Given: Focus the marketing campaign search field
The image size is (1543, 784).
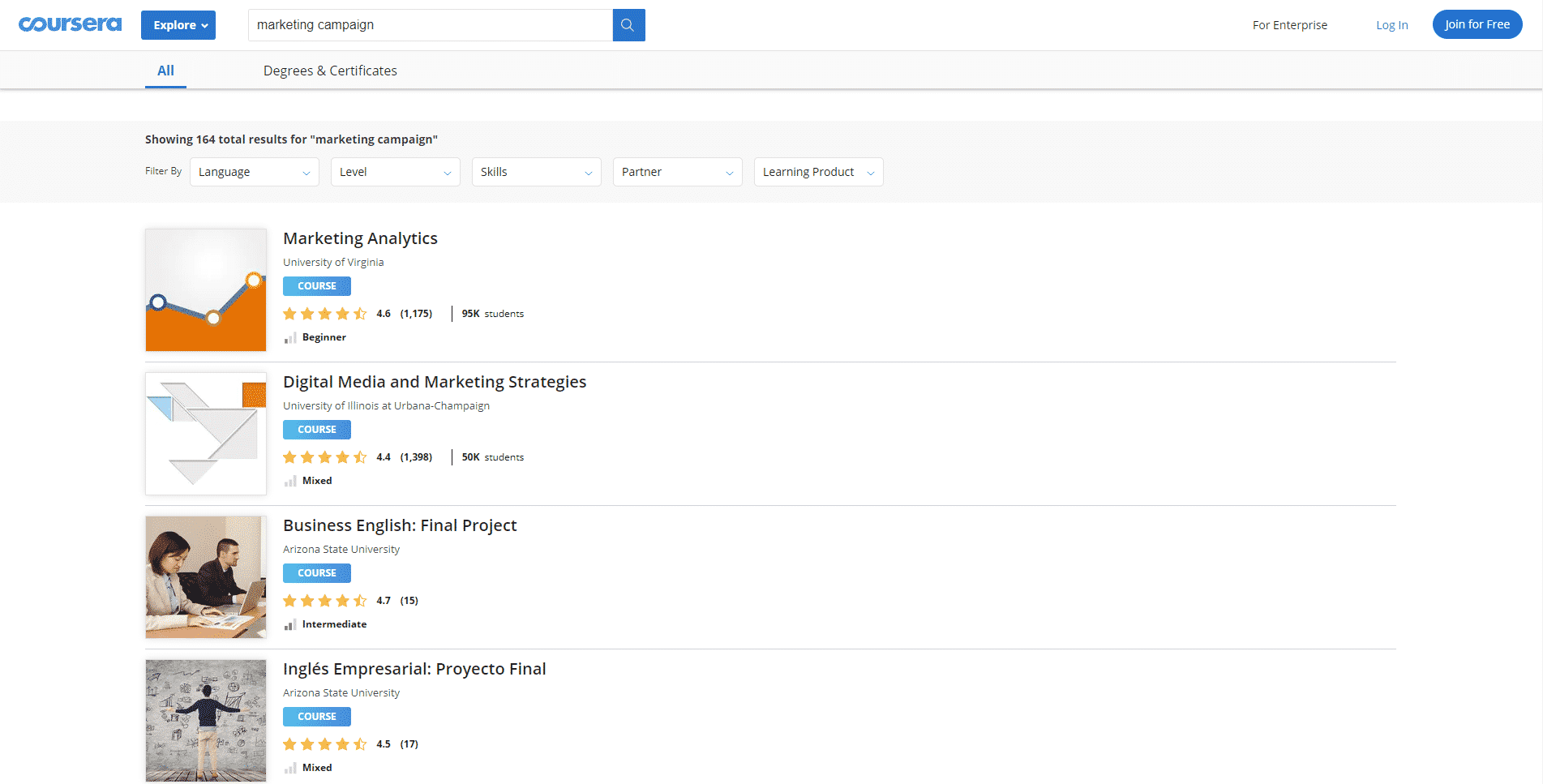Looking at the screenshot, I should pos(431,25).
